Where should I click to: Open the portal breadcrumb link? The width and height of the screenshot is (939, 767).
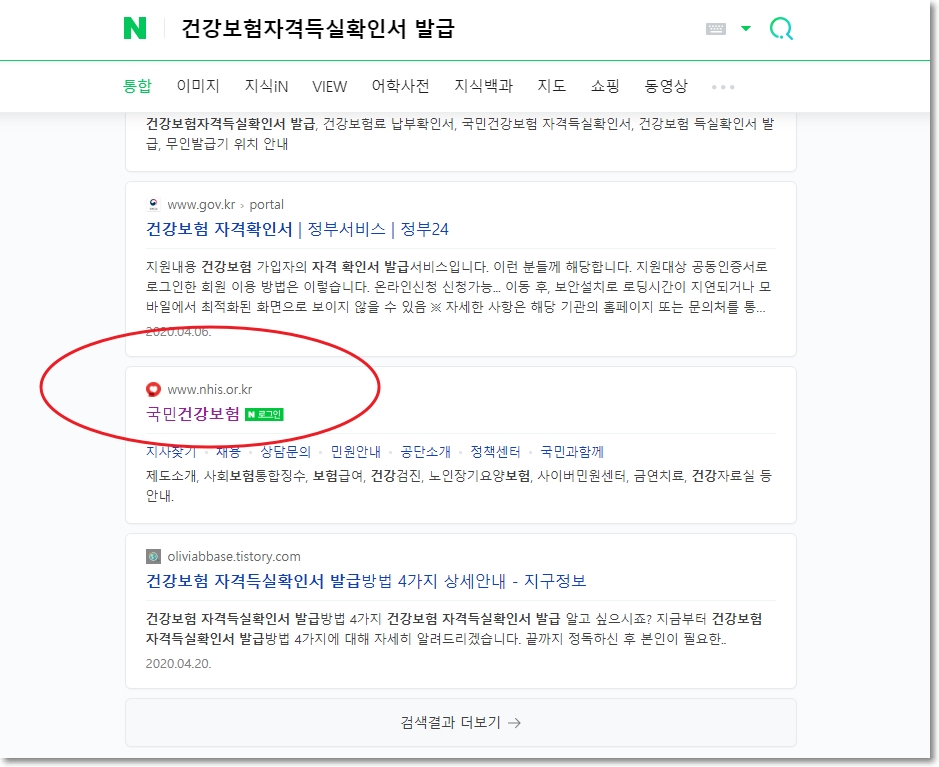click(x=266, y=205)
